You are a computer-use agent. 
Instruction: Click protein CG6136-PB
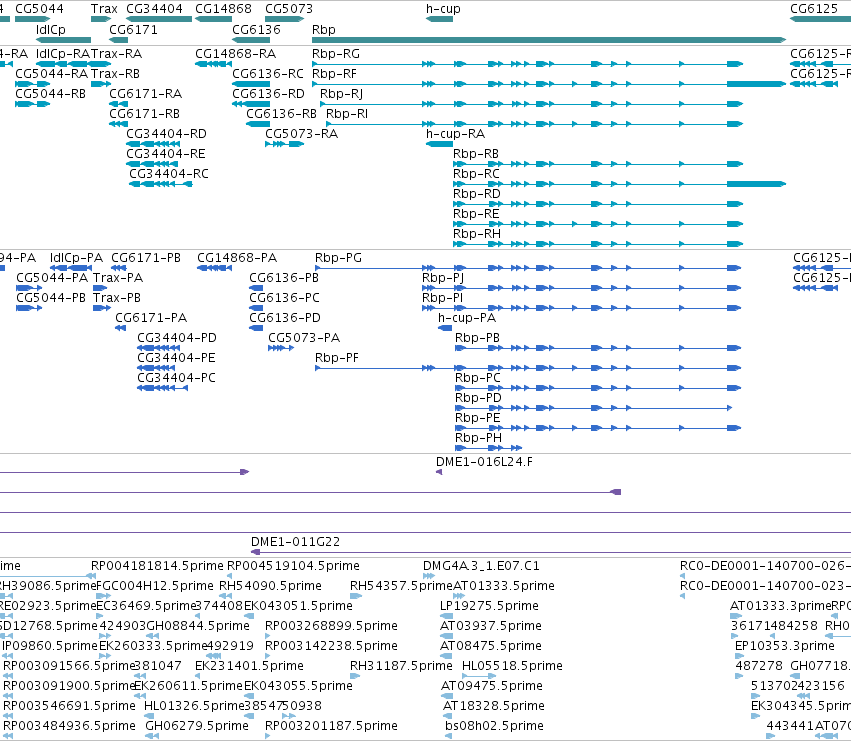[283, 278]
